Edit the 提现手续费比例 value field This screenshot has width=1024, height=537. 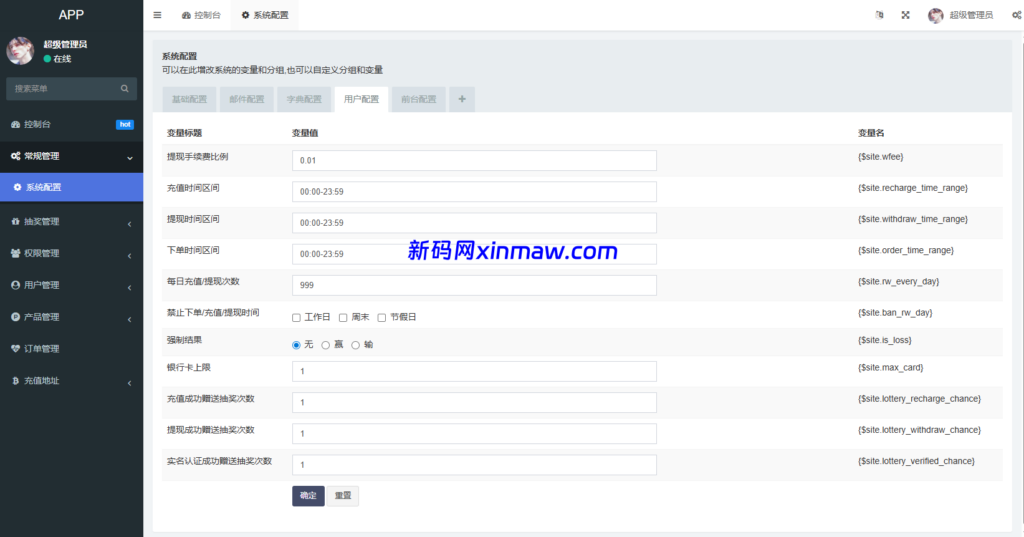coord(474,161)
